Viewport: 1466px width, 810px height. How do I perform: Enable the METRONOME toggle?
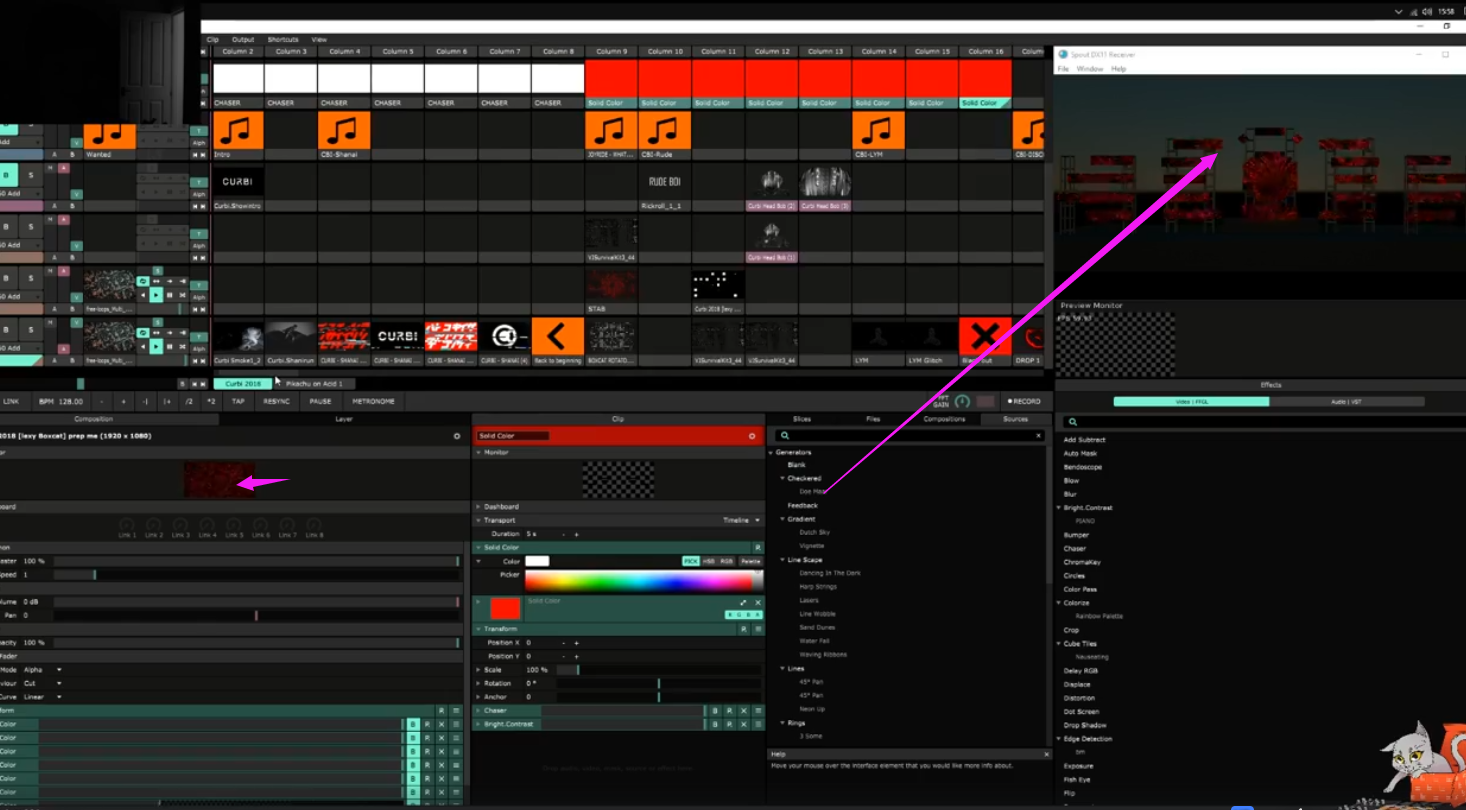tap(373, 401)
